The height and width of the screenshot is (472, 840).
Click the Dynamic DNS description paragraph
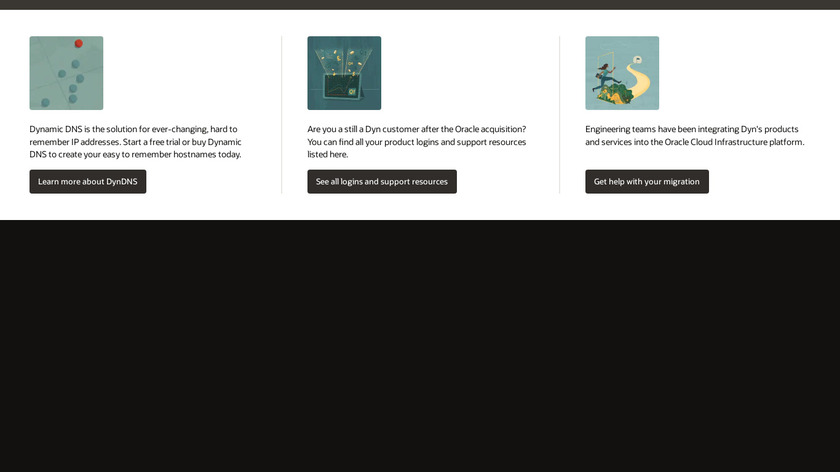pos(136,141)
